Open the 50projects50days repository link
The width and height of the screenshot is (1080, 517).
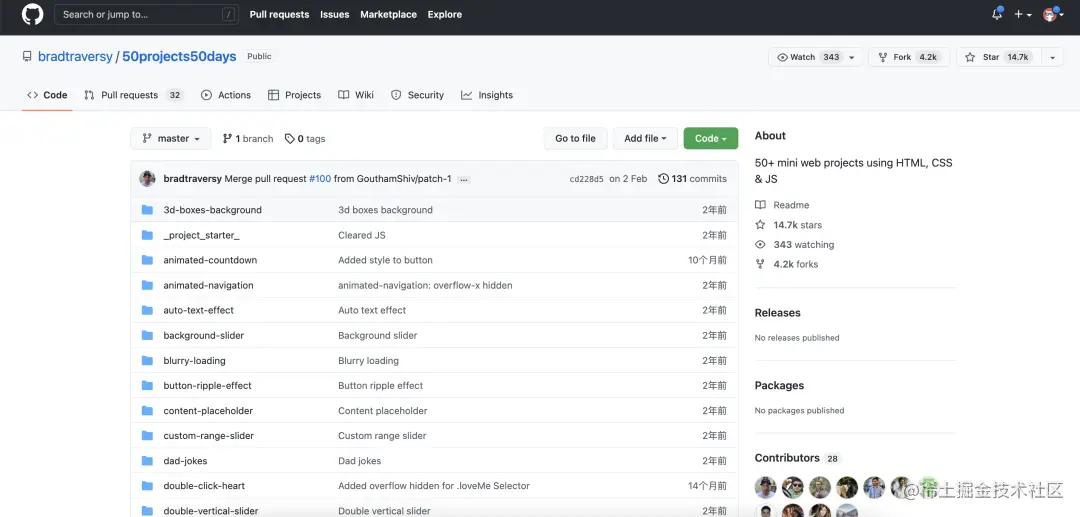coord(179,56)
